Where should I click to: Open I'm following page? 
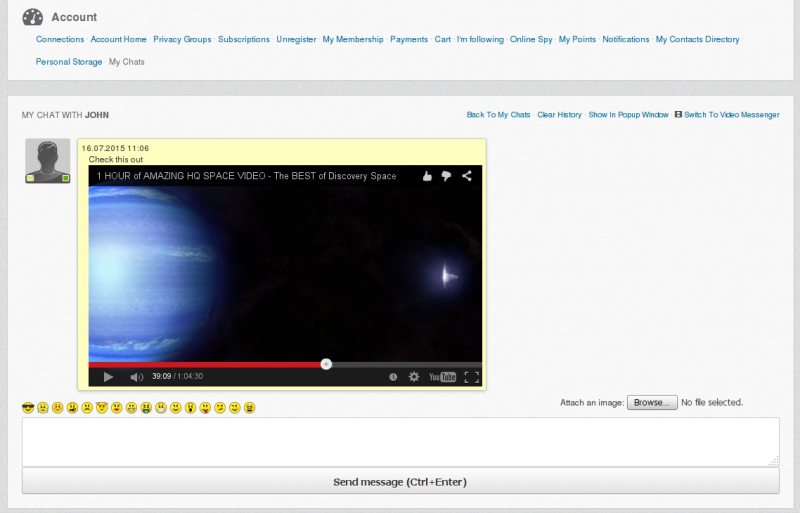pyautogui.click(x=480, y=39)
